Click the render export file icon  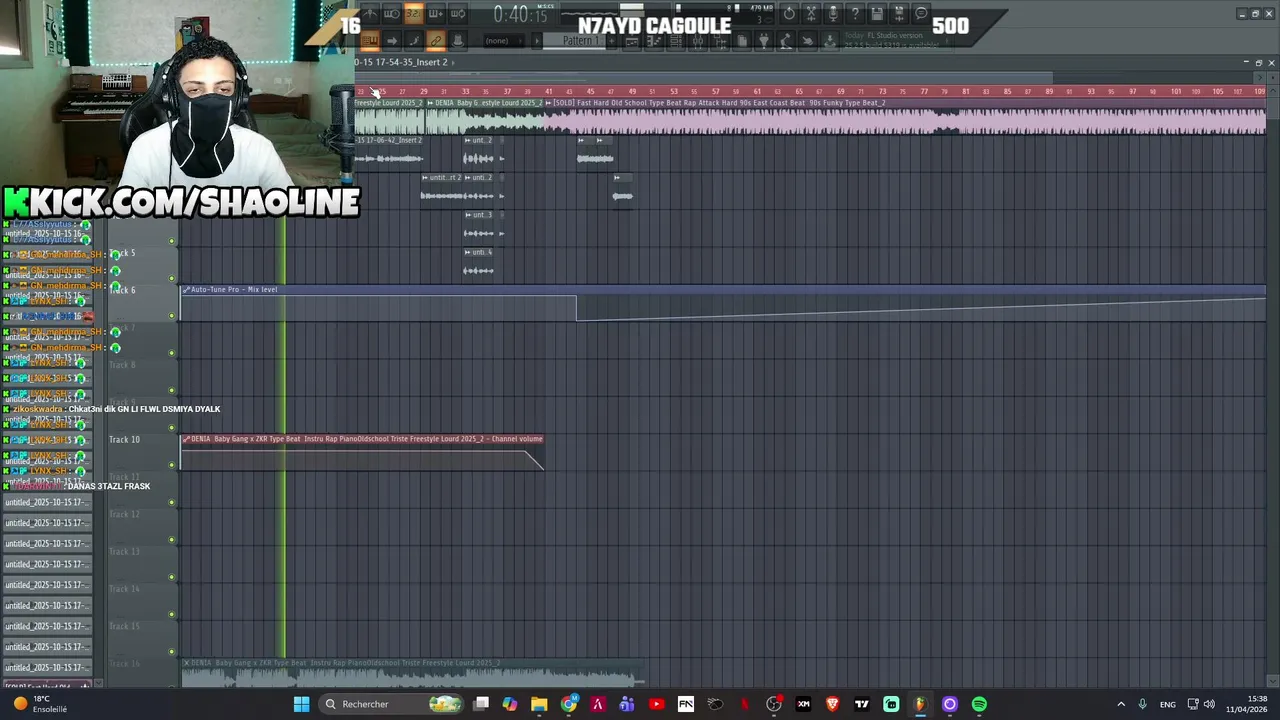click(899, 14)
